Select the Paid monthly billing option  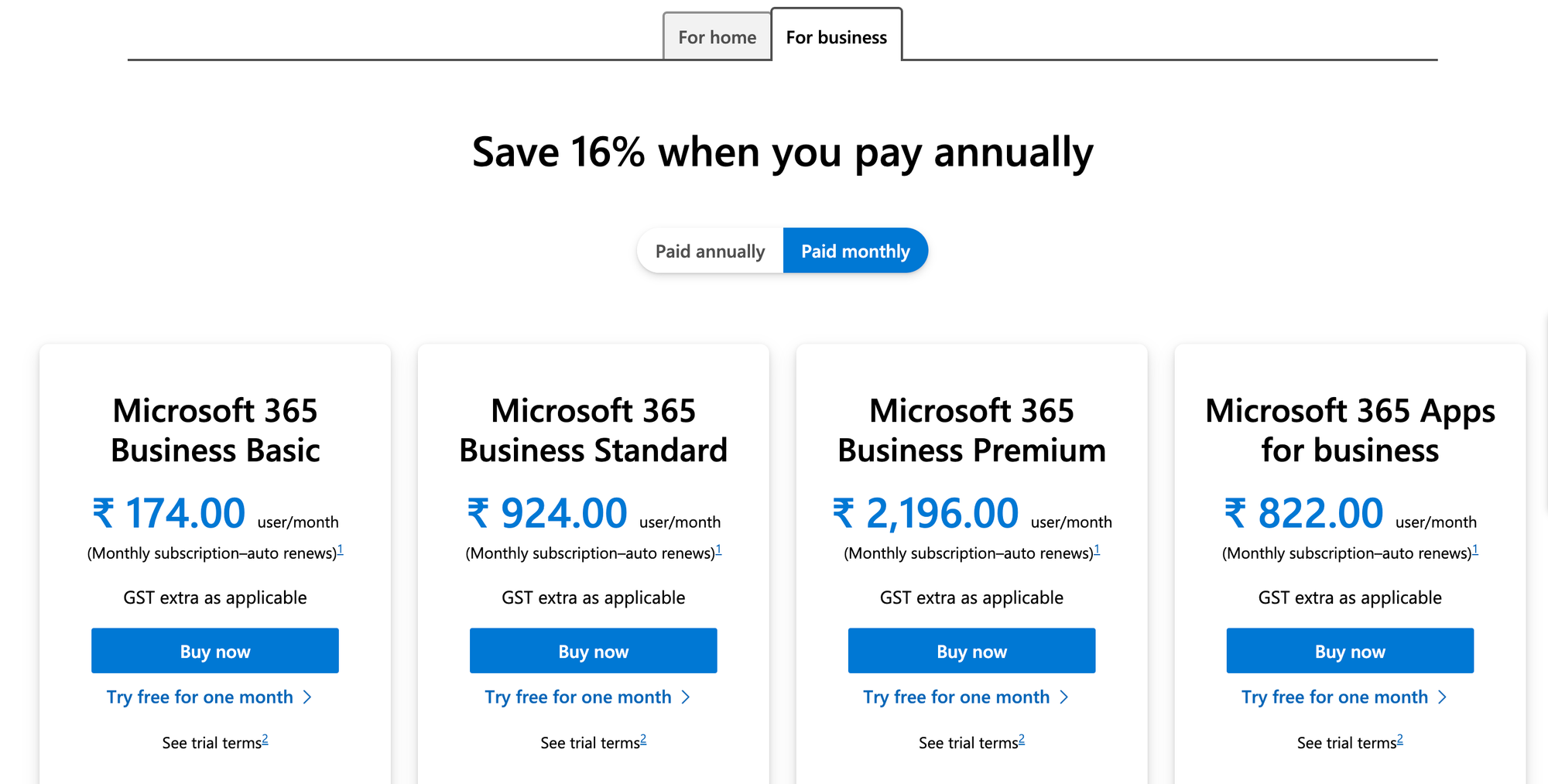pyautogui.click(x=855, y=252)
